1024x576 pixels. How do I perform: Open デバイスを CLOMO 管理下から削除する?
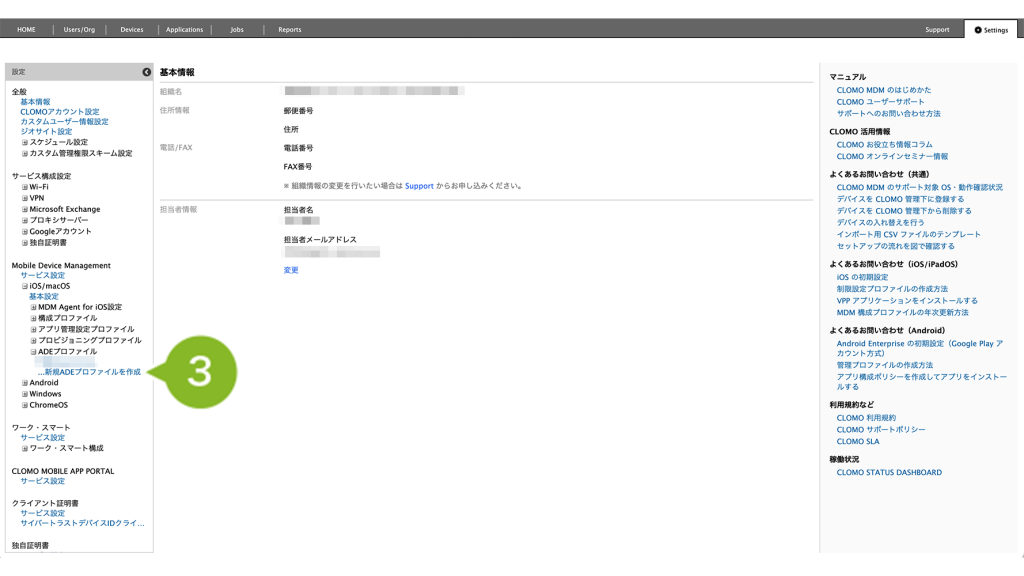tap(904, 211)
